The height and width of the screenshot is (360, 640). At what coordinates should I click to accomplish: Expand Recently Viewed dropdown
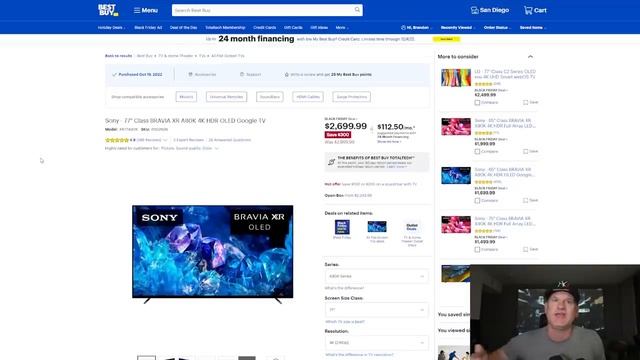point(458,28)
